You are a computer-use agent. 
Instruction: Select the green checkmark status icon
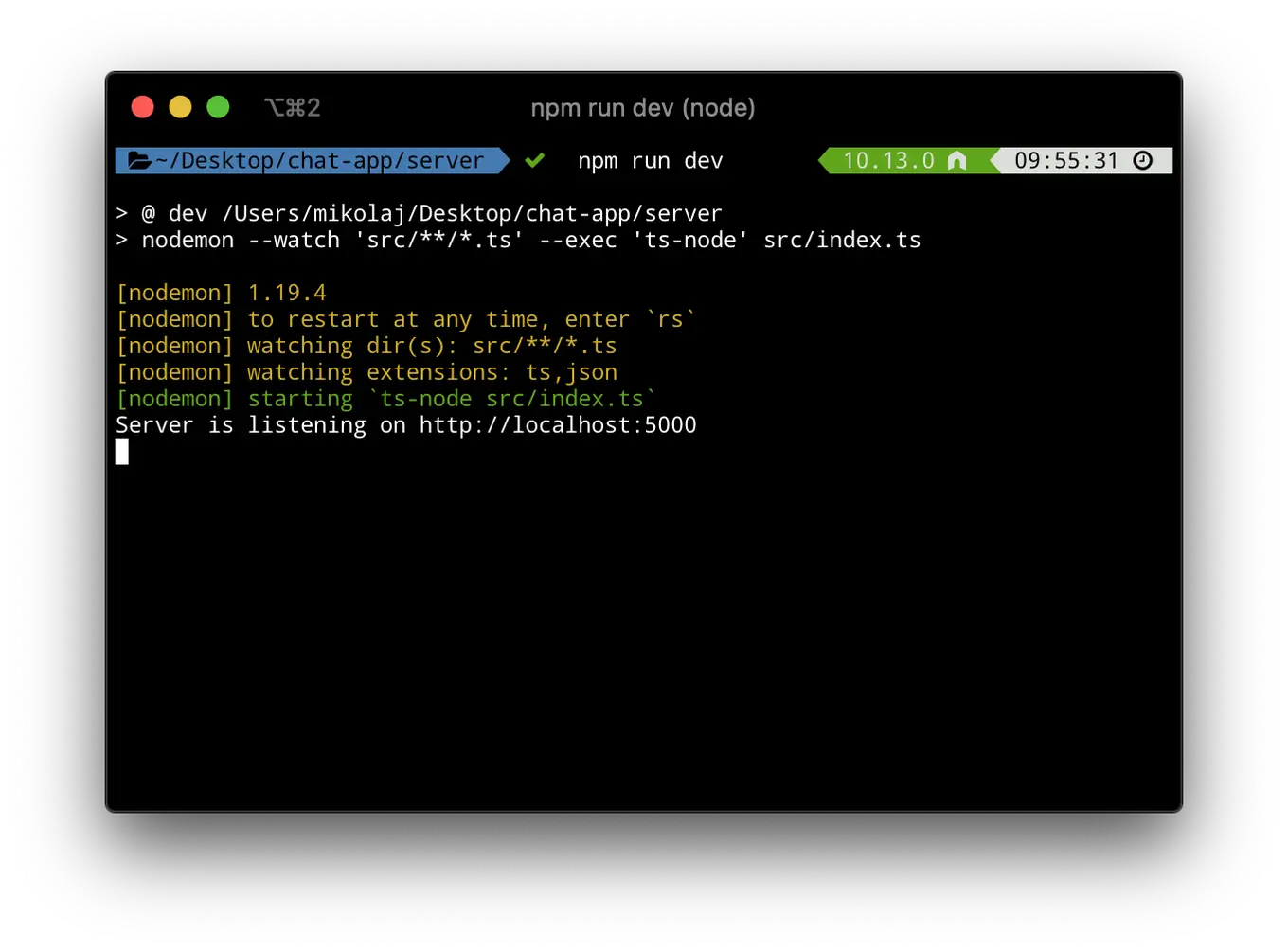[x=534, y=160]
